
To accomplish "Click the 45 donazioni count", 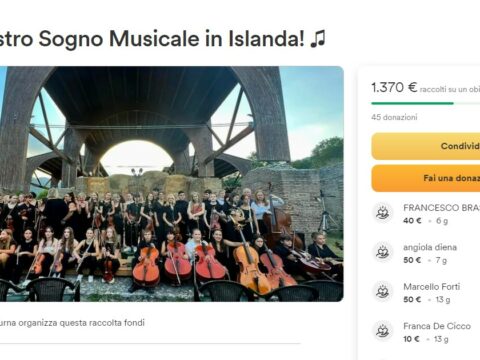I will [394, 117].
